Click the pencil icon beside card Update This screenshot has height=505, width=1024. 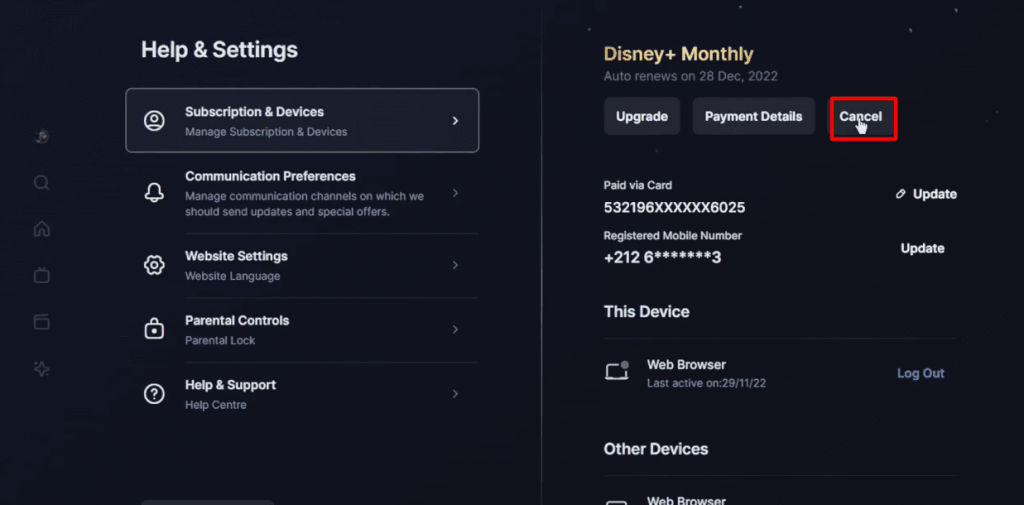(901, 194)
